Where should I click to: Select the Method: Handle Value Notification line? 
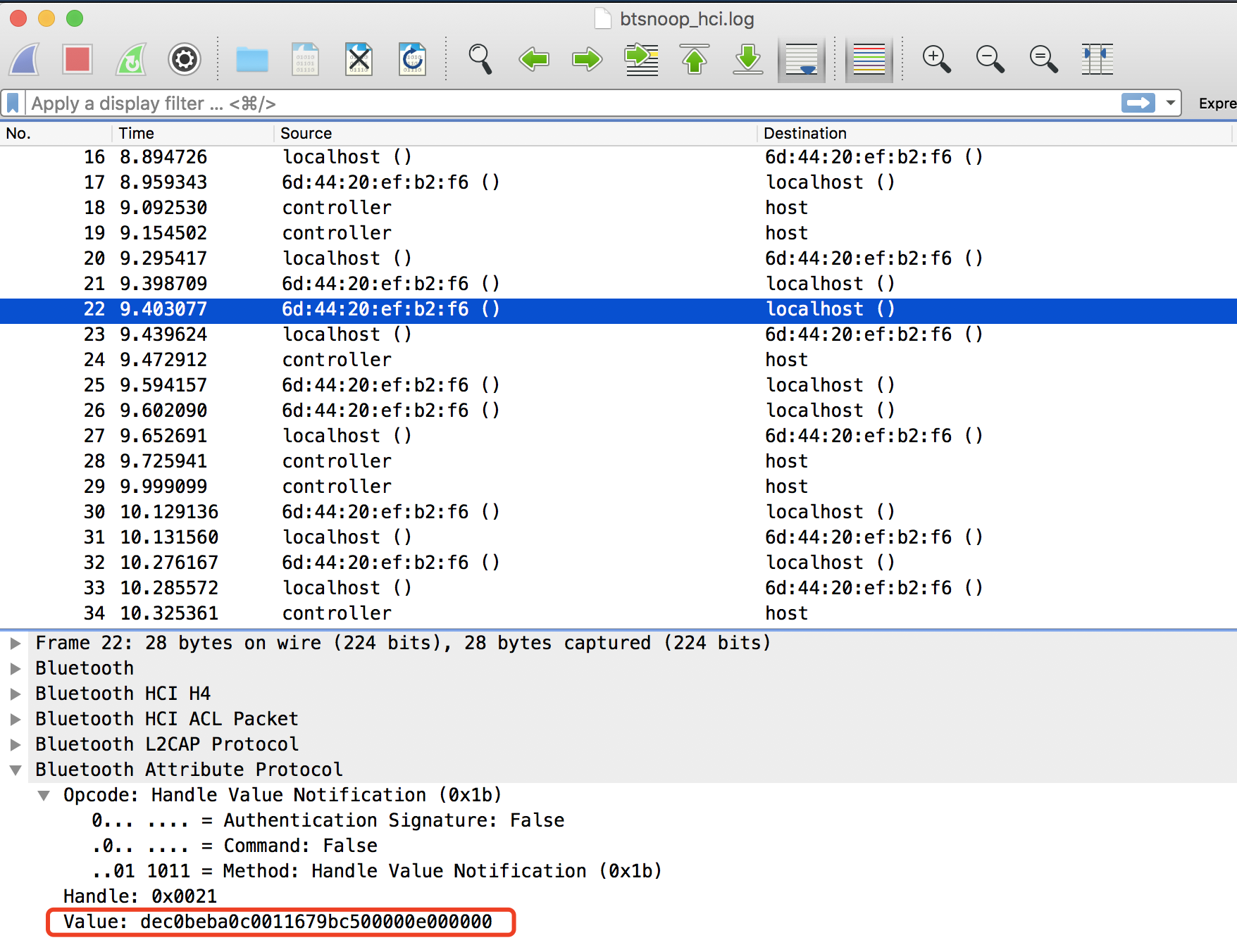[377, 871]
